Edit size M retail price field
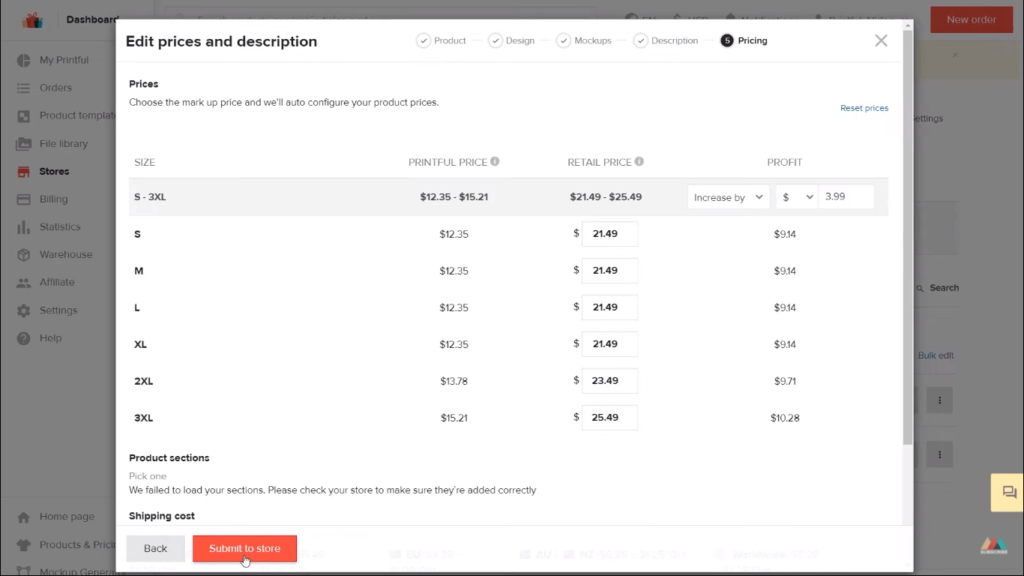The image size is (1024, 576). pos(609,270)
